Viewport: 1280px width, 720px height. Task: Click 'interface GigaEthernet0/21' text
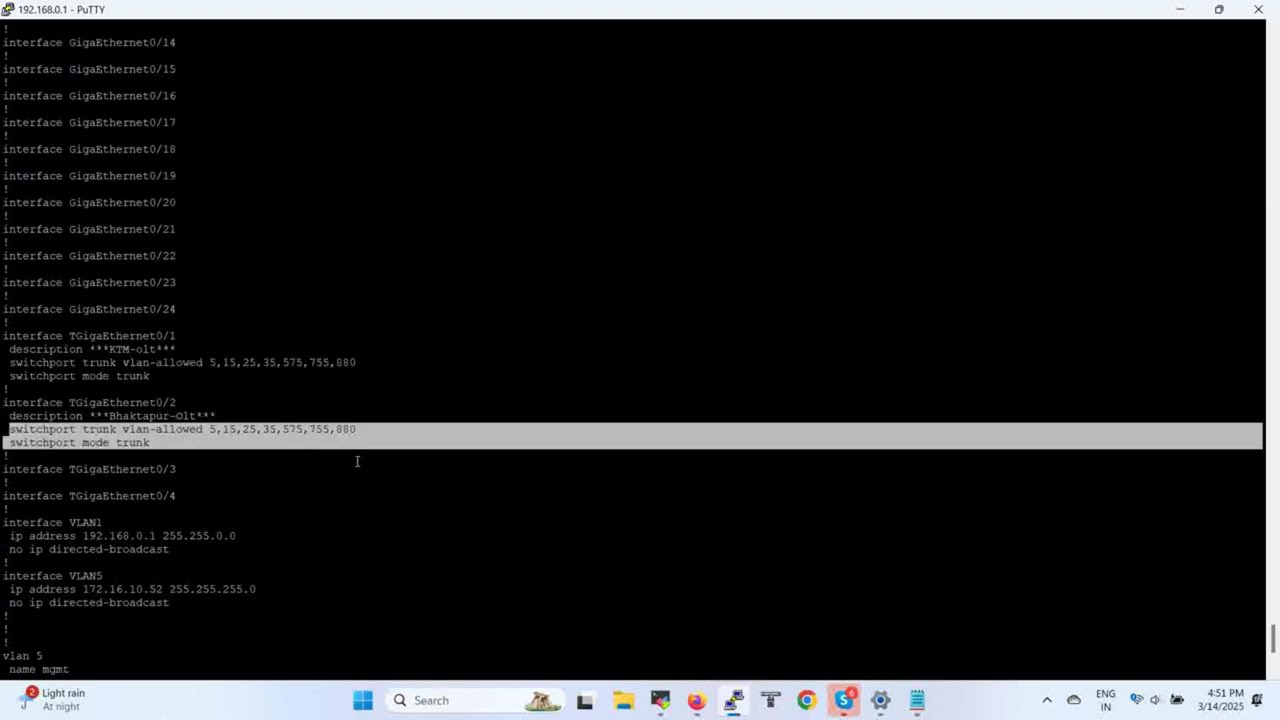89,229
